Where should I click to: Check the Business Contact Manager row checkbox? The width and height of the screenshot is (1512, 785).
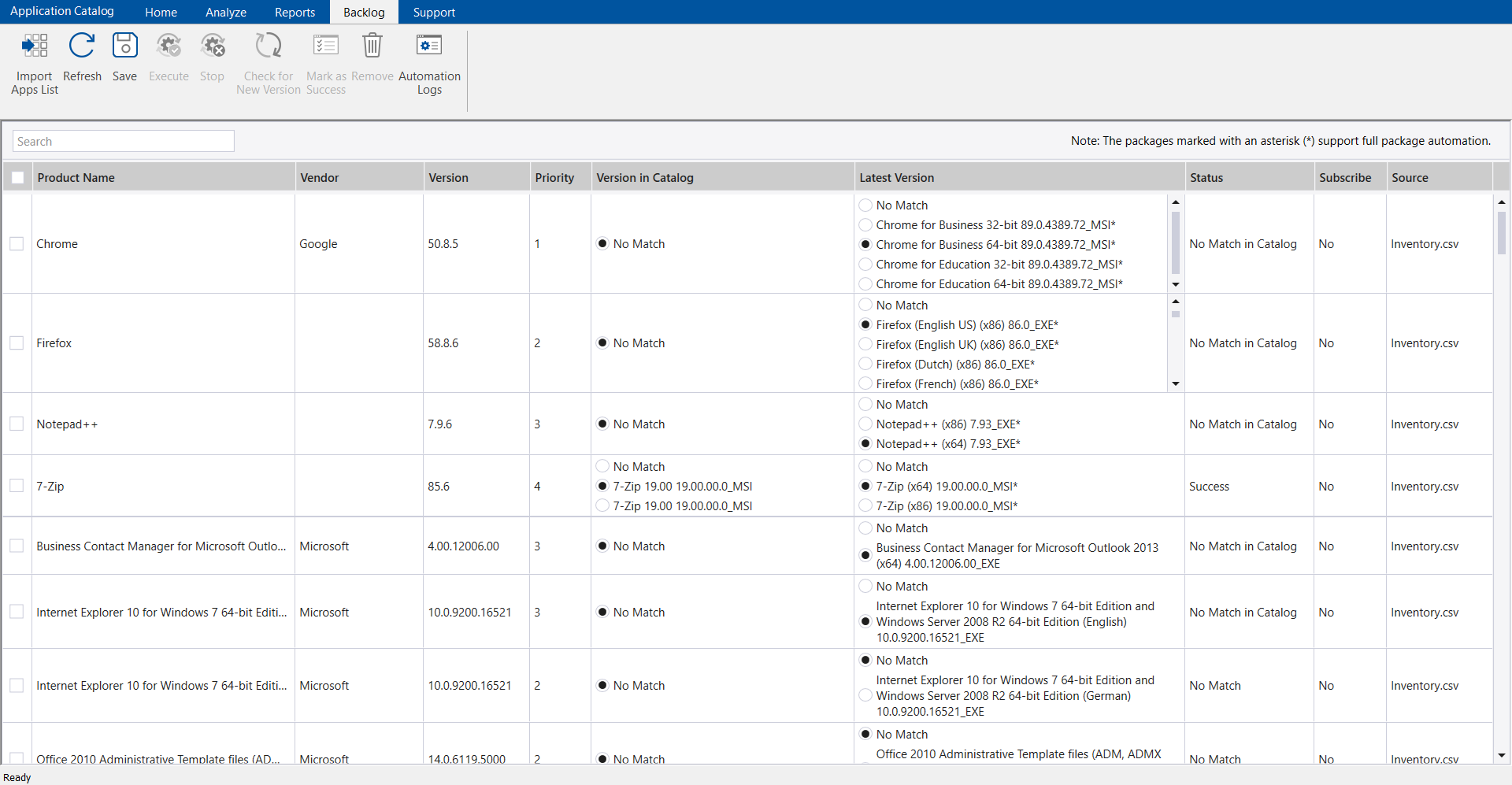17,546
